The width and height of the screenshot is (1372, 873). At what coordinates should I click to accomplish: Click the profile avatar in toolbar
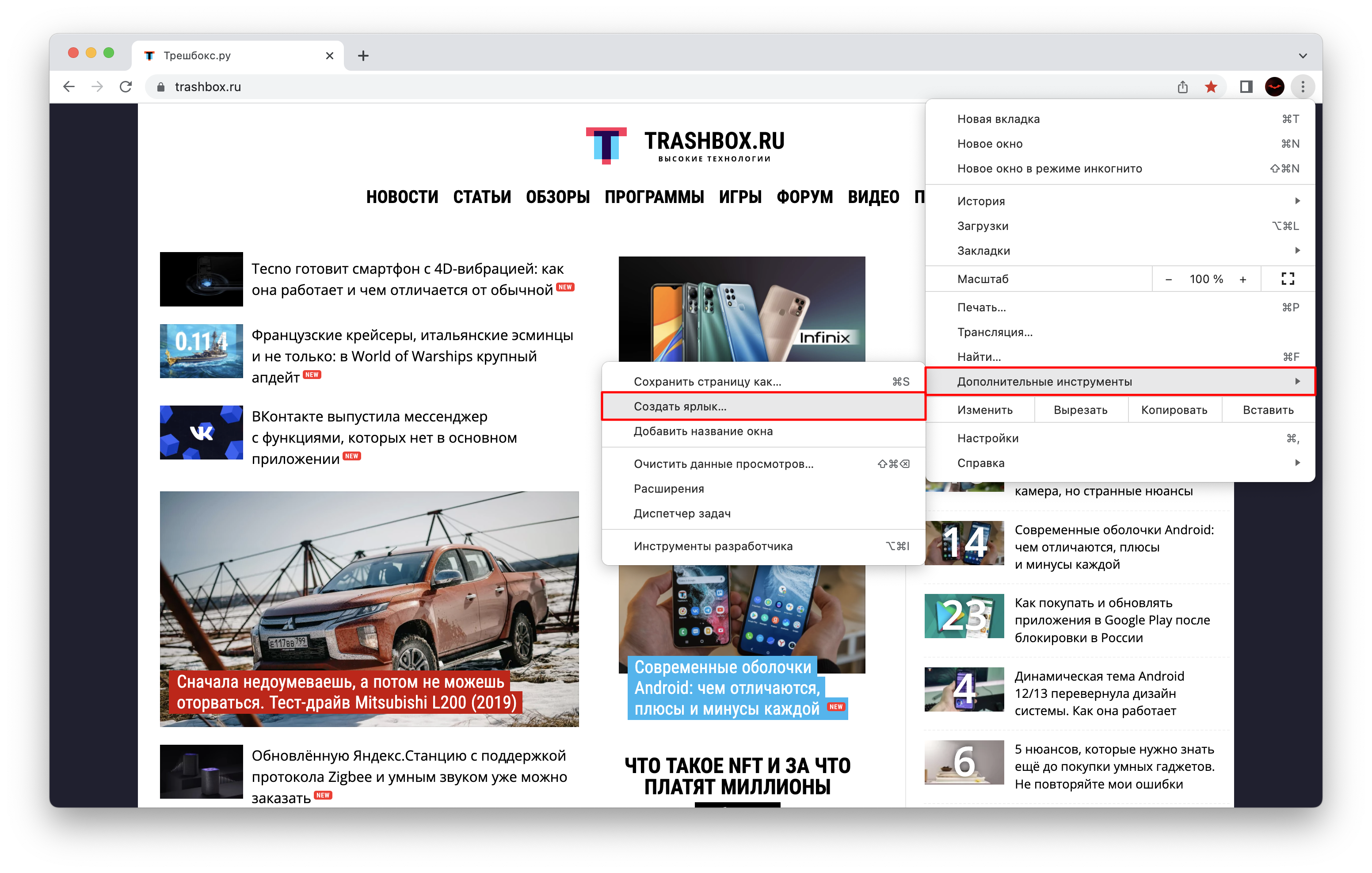[x=1275, y=87]
